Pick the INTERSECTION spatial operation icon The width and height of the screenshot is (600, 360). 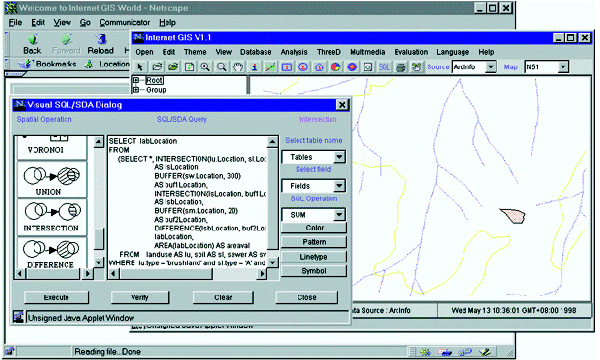pos(52,216)
